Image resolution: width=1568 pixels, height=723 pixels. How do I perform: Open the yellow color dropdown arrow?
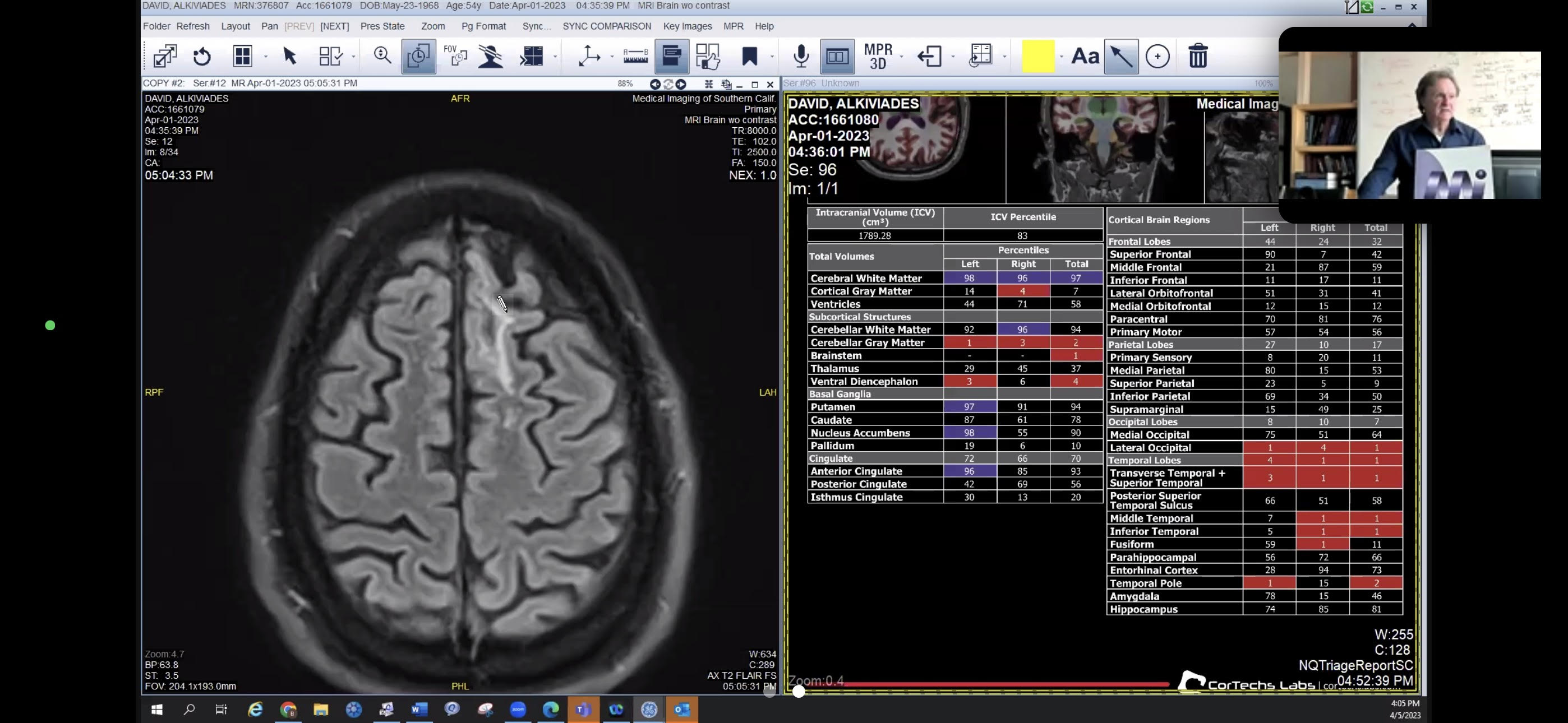pos(1062,57)
